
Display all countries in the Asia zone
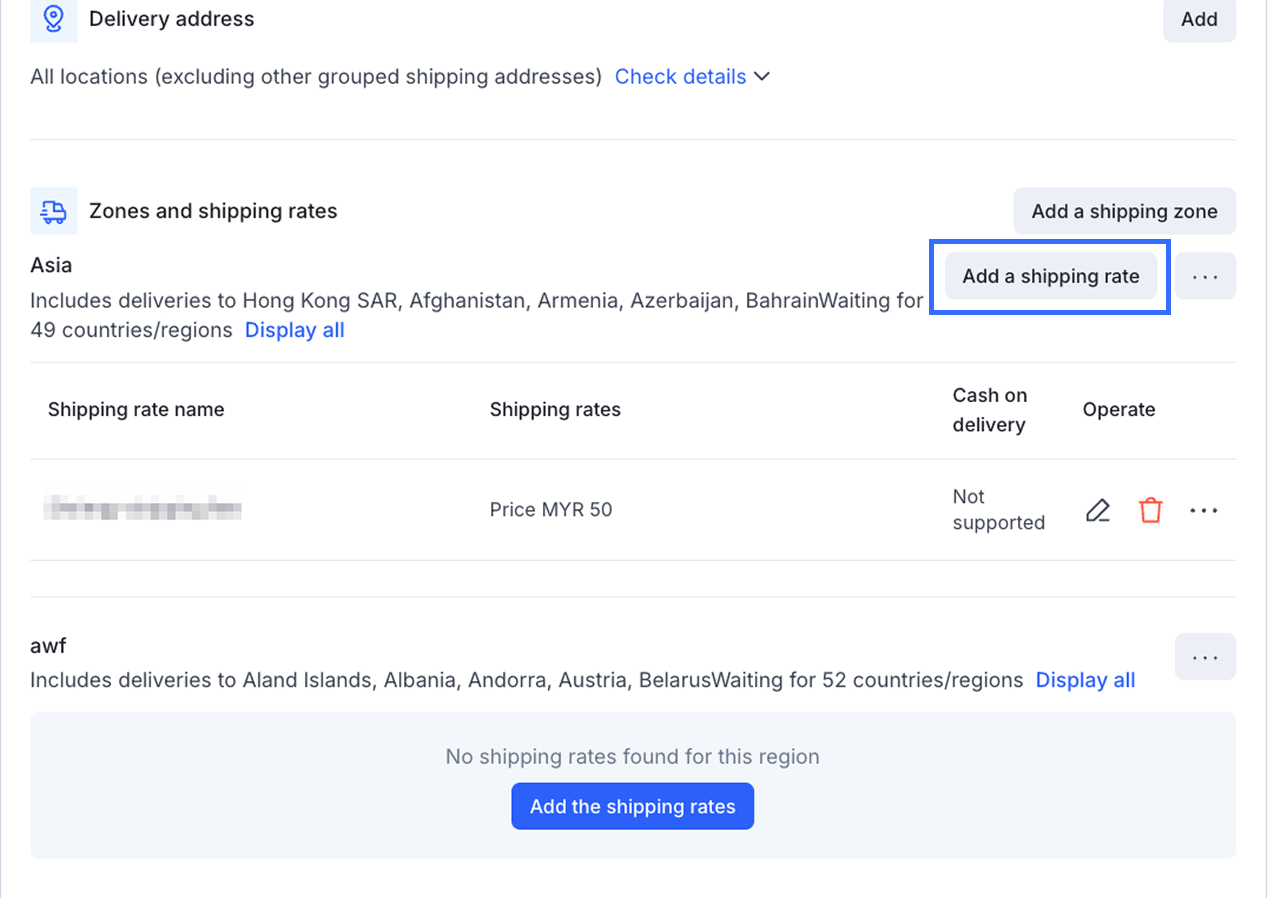click(x=294, y=330)
